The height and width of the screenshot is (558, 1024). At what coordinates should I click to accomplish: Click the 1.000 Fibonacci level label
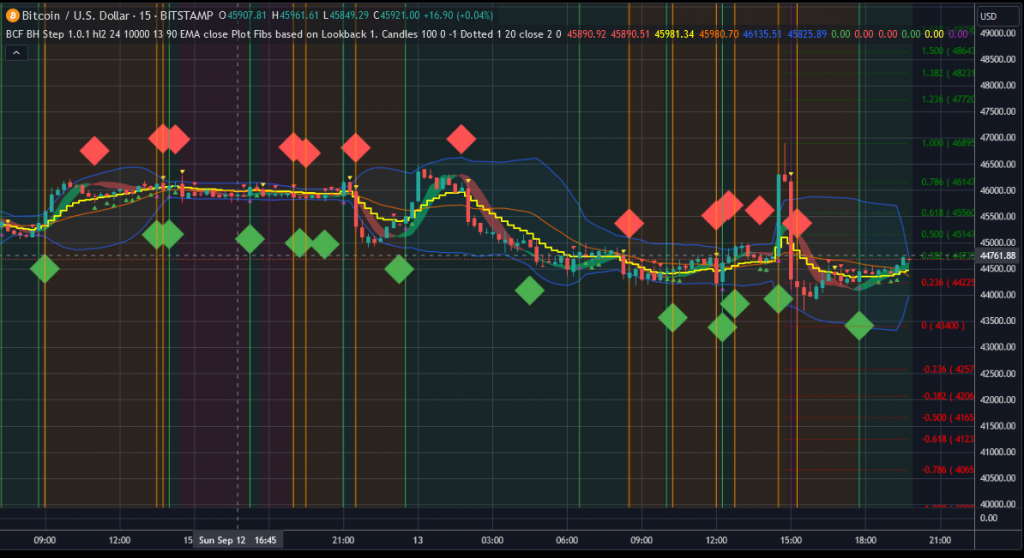(948, 143)
